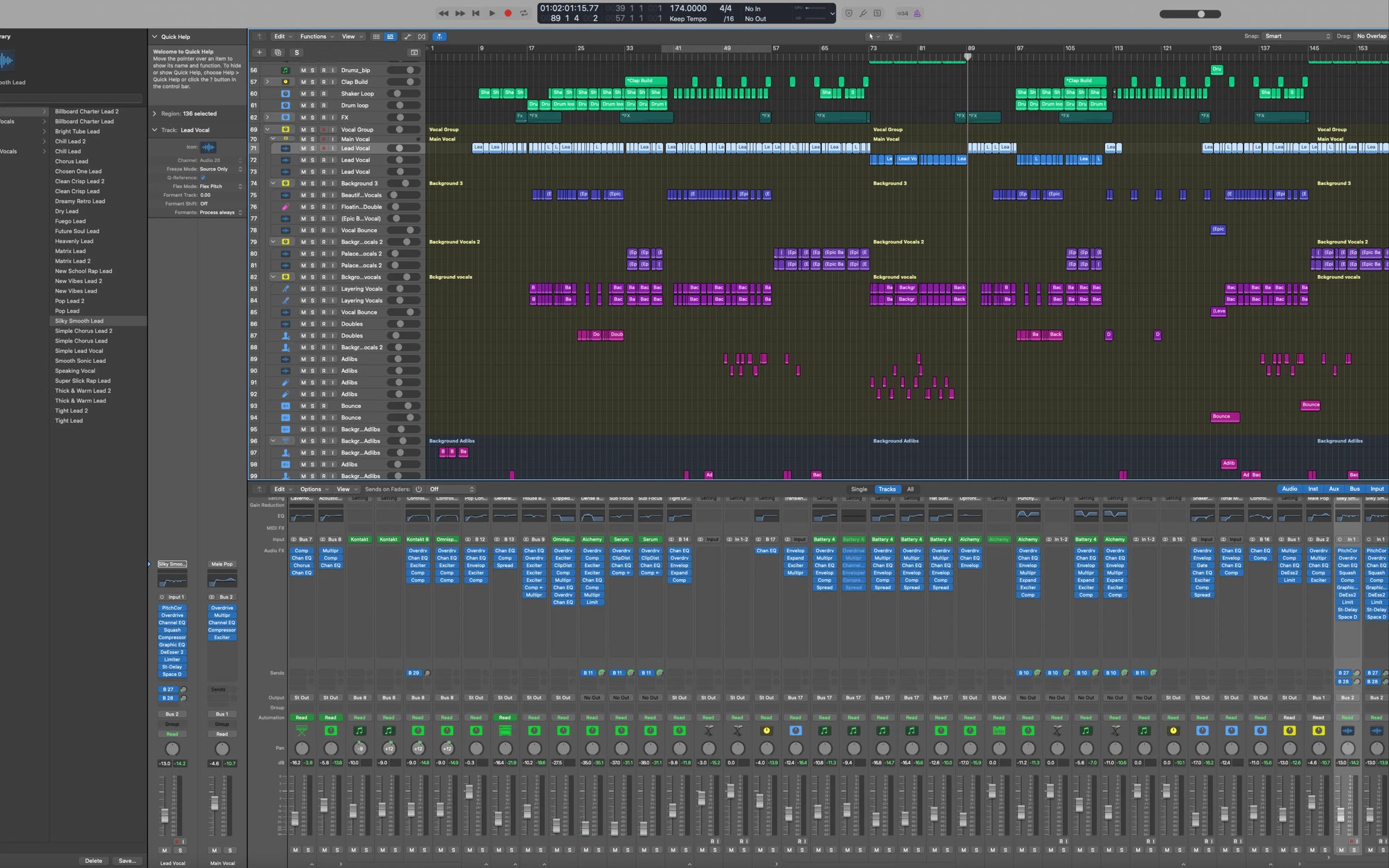Click the Delete button in Library

[93, 860]
